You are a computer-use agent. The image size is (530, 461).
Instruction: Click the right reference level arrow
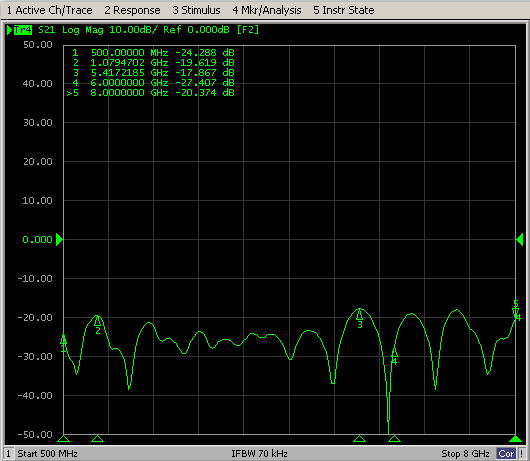(520, 240)
